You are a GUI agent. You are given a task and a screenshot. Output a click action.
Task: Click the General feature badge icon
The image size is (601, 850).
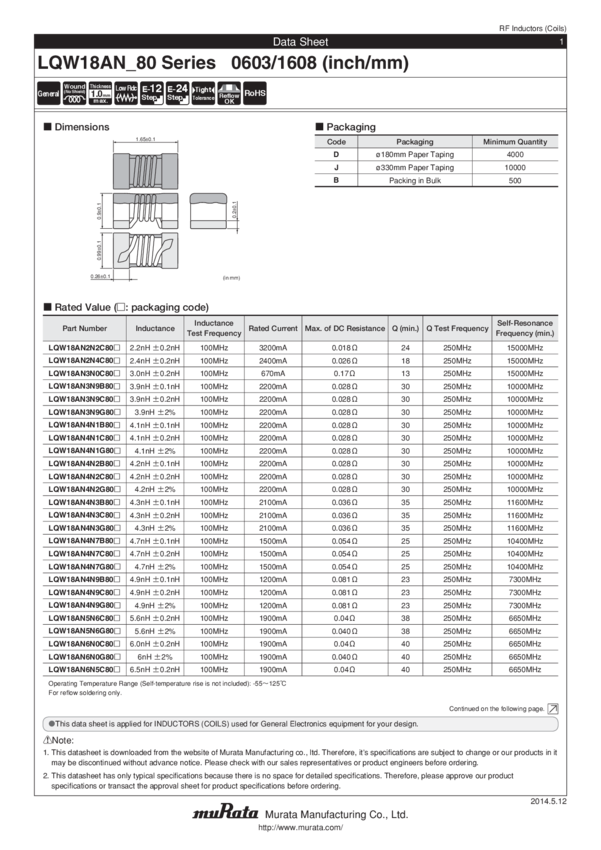[48, 93]
